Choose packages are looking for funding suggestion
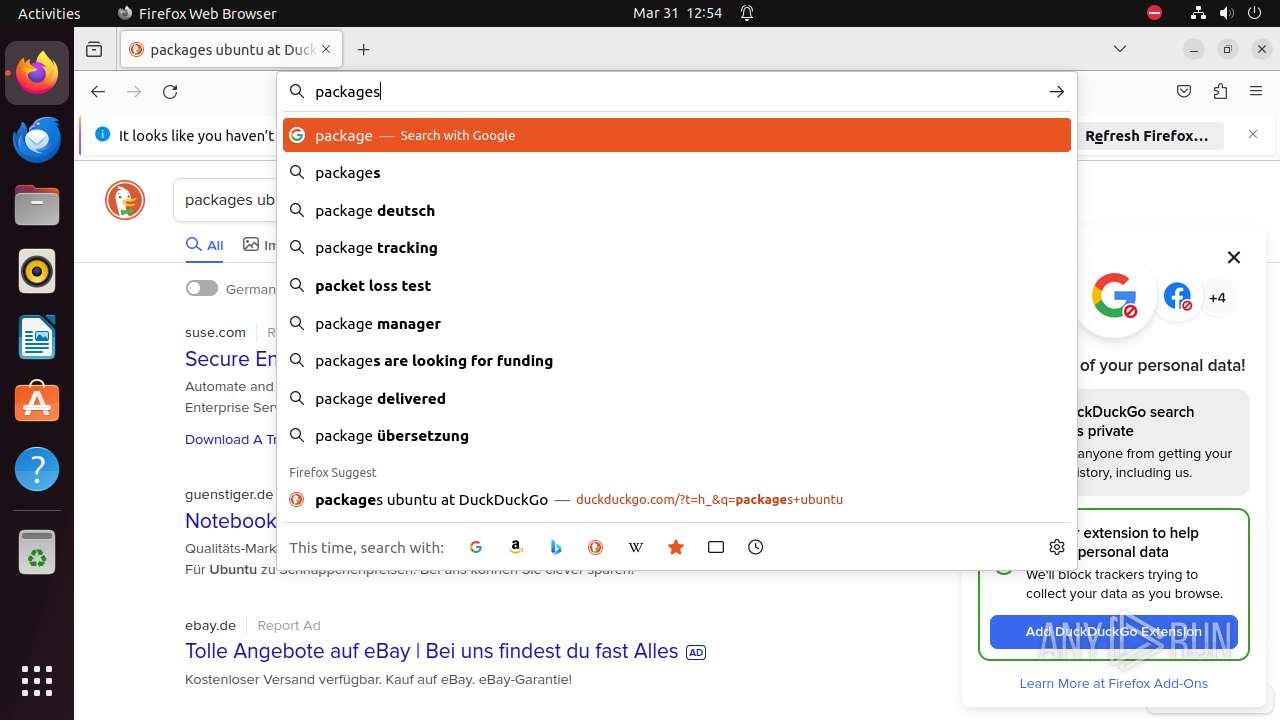This screenshot has width=1280, height=720. click(x=677, y=361)
